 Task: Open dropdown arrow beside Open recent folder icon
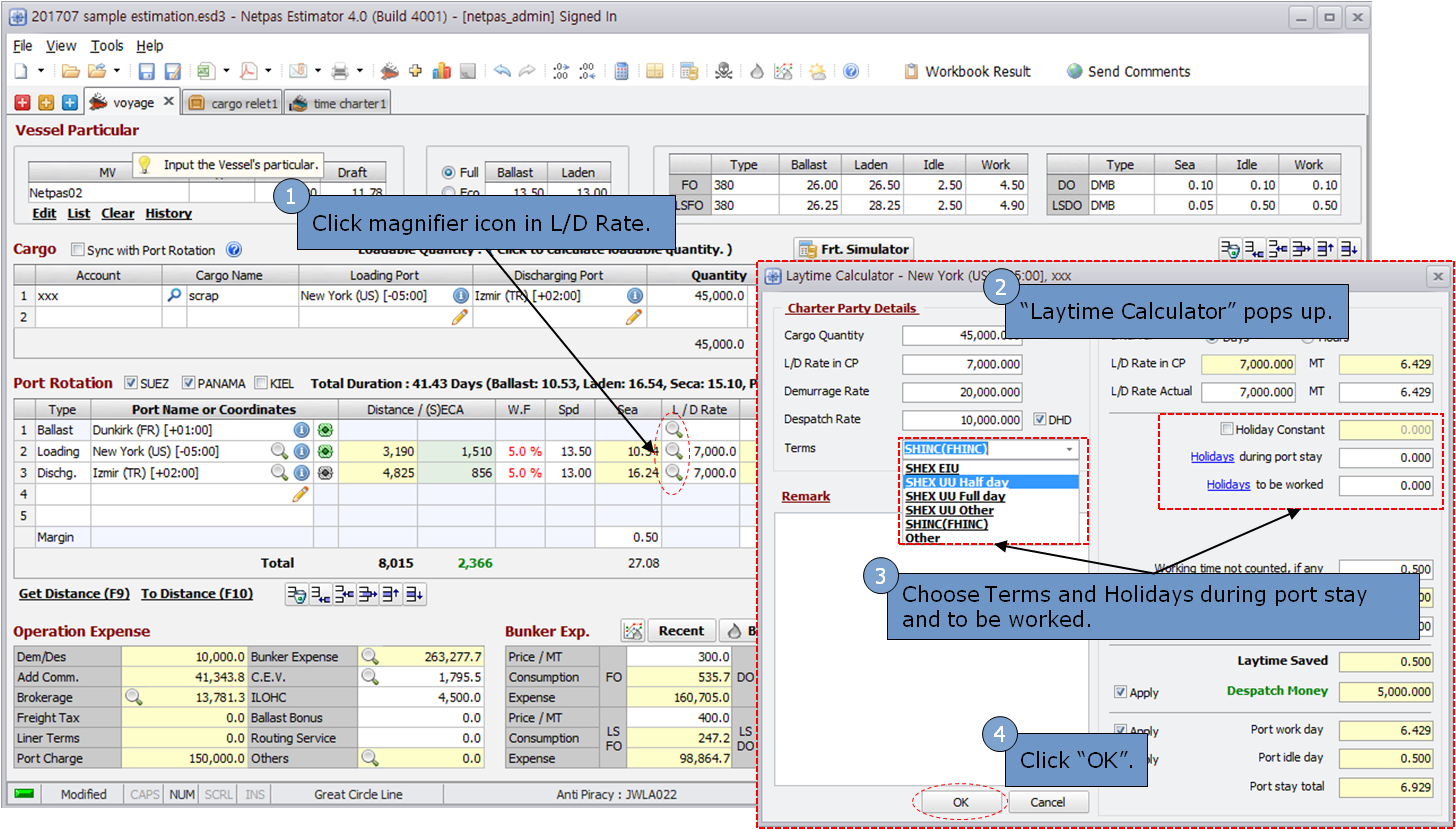[x=117, y=71]
